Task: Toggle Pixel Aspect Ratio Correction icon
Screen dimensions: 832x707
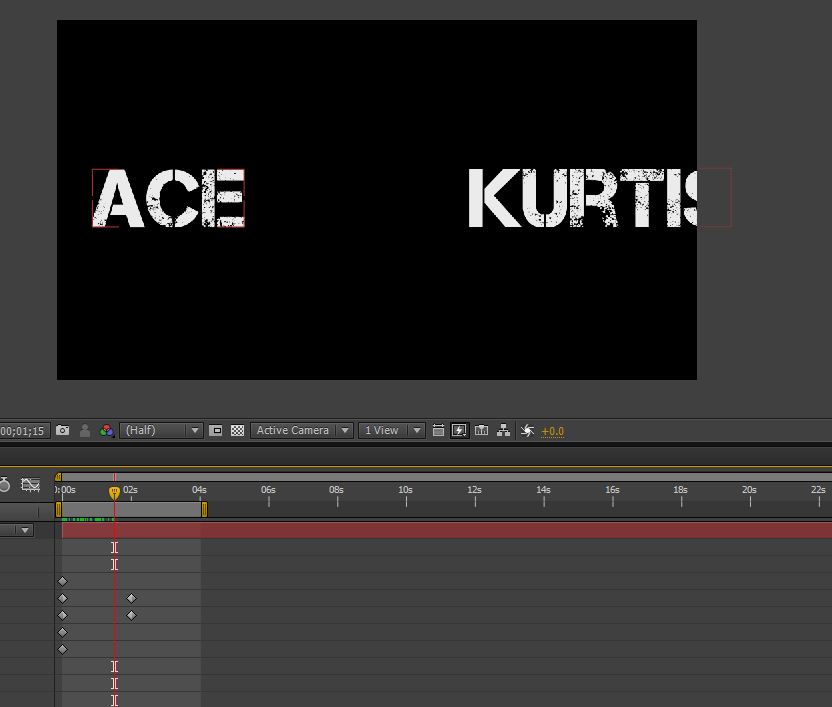Action: 438,430
